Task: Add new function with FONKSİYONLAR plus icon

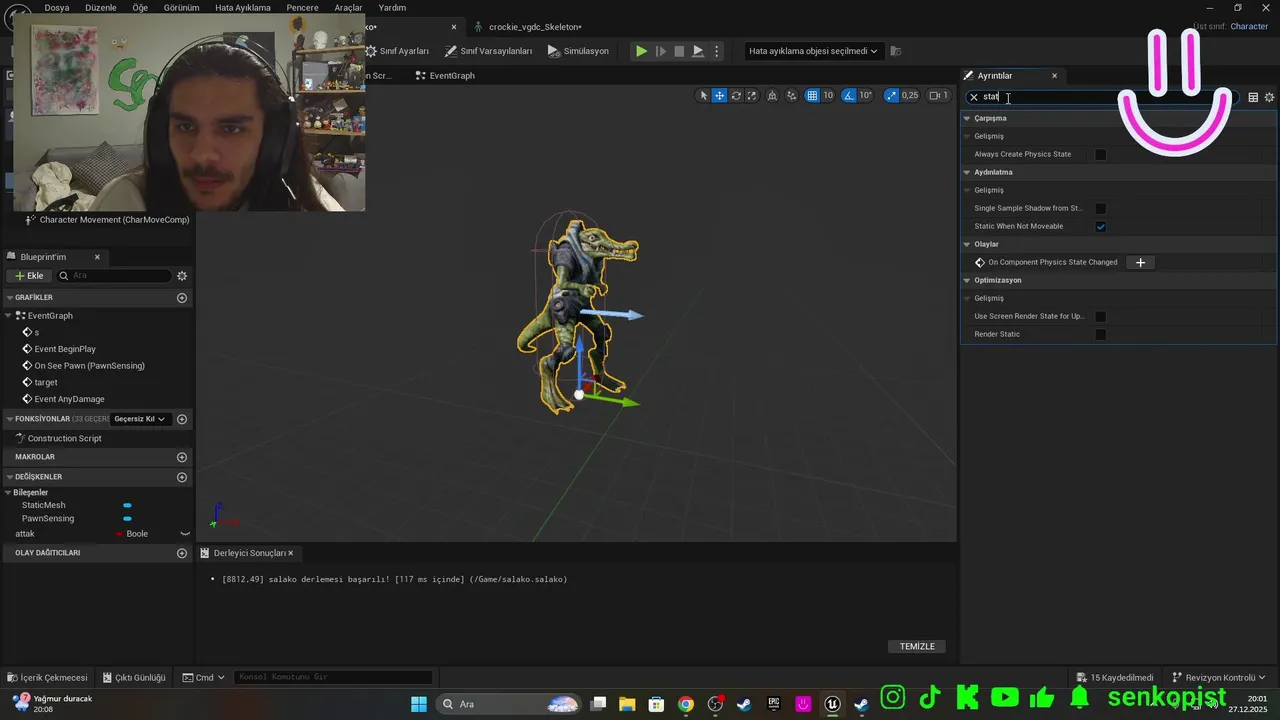Action: [182, 419]
